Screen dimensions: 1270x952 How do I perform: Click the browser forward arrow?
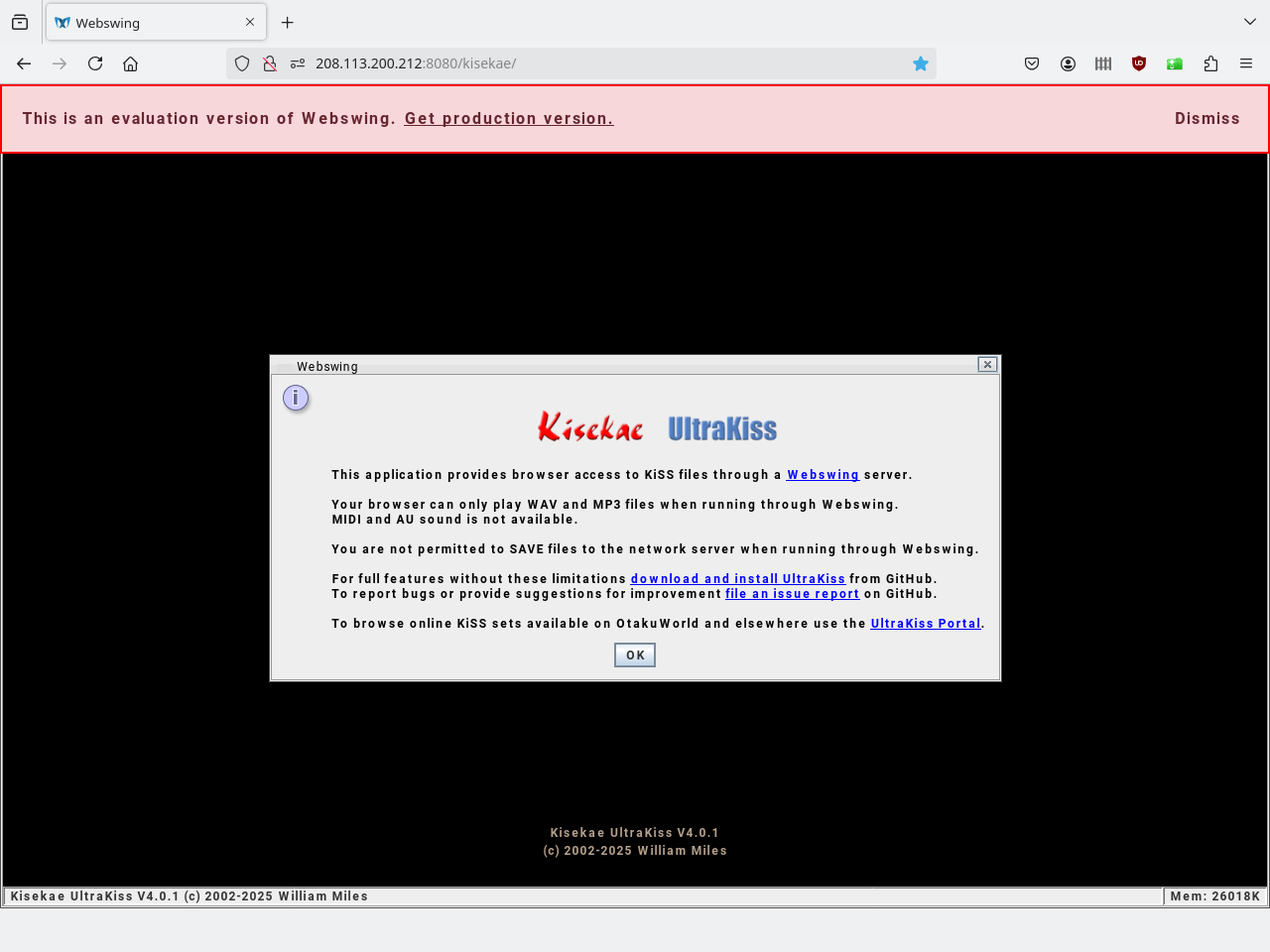pyautogui.click(x=60, y=63)
